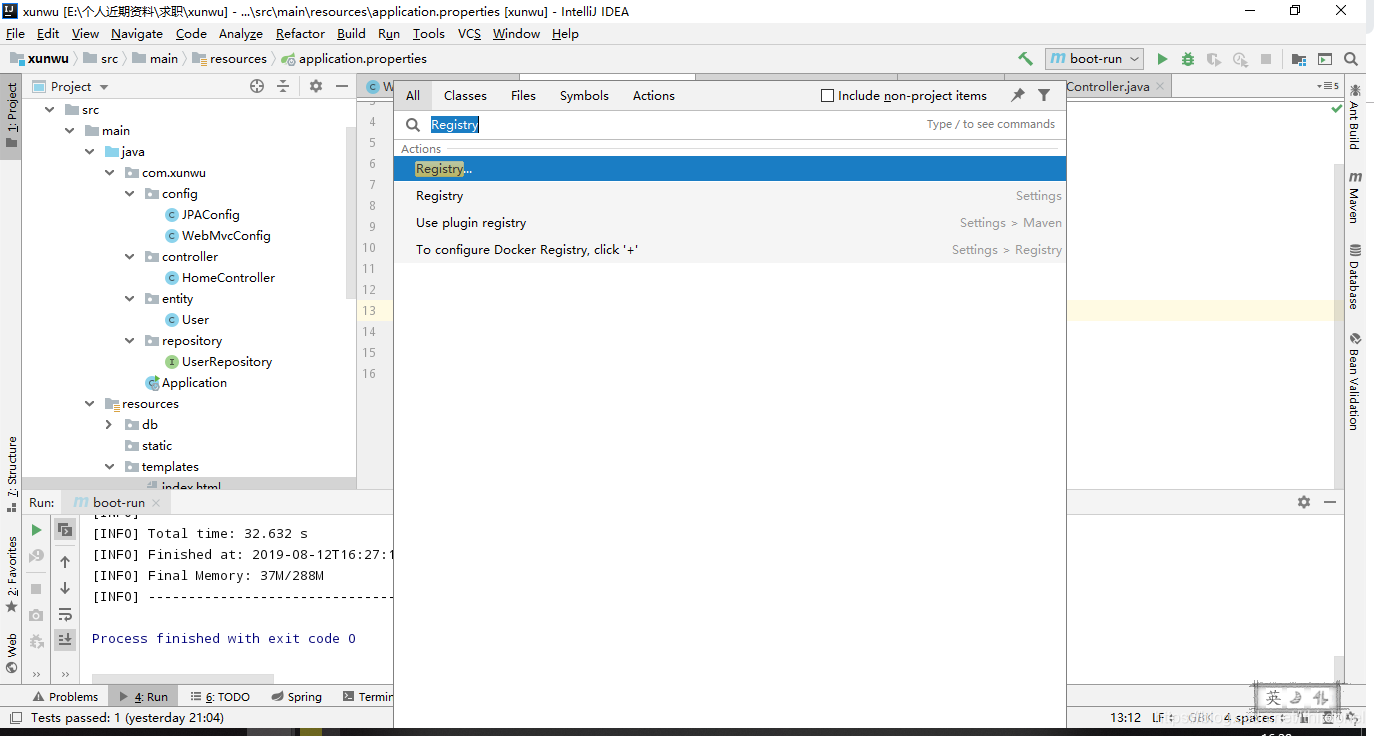The height and width of the screenshot is (736, 1374).
Task: Collapse the src folder node
Action: (x=49, y=110)
